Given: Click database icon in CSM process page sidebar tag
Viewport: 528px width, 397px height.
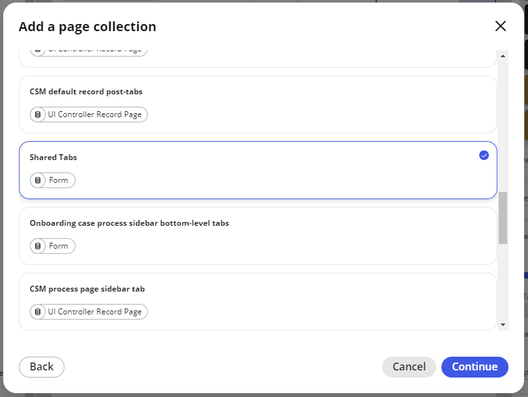Looking at the screenshot, I should [x=38, y=312].
